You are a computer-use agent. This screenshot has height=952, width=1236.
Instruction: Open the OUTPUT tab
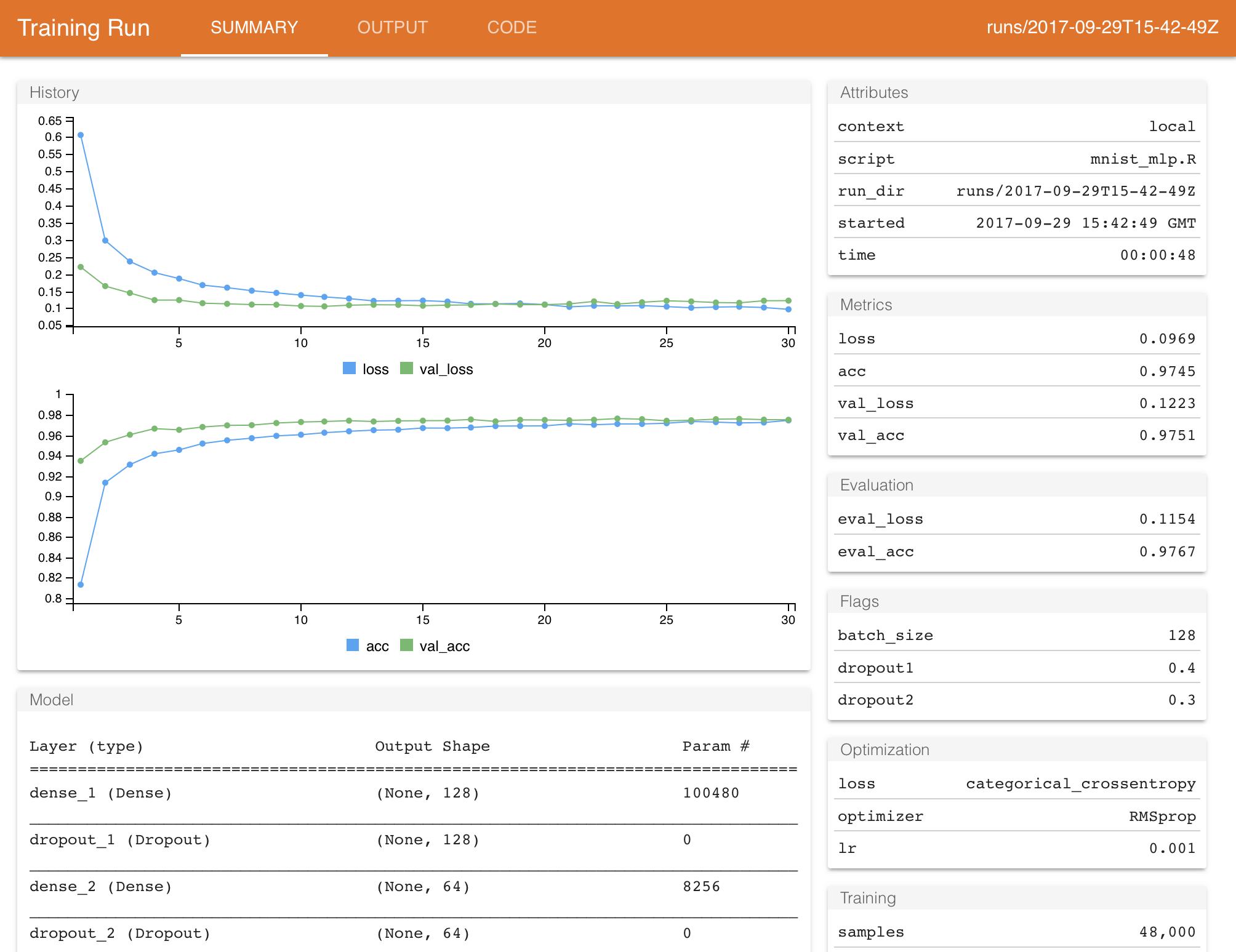point(393,28)
